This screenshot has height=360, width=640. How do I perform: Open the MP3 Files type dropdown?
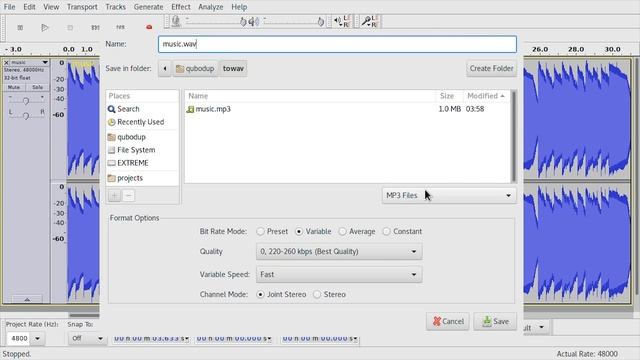click(449, 196)
